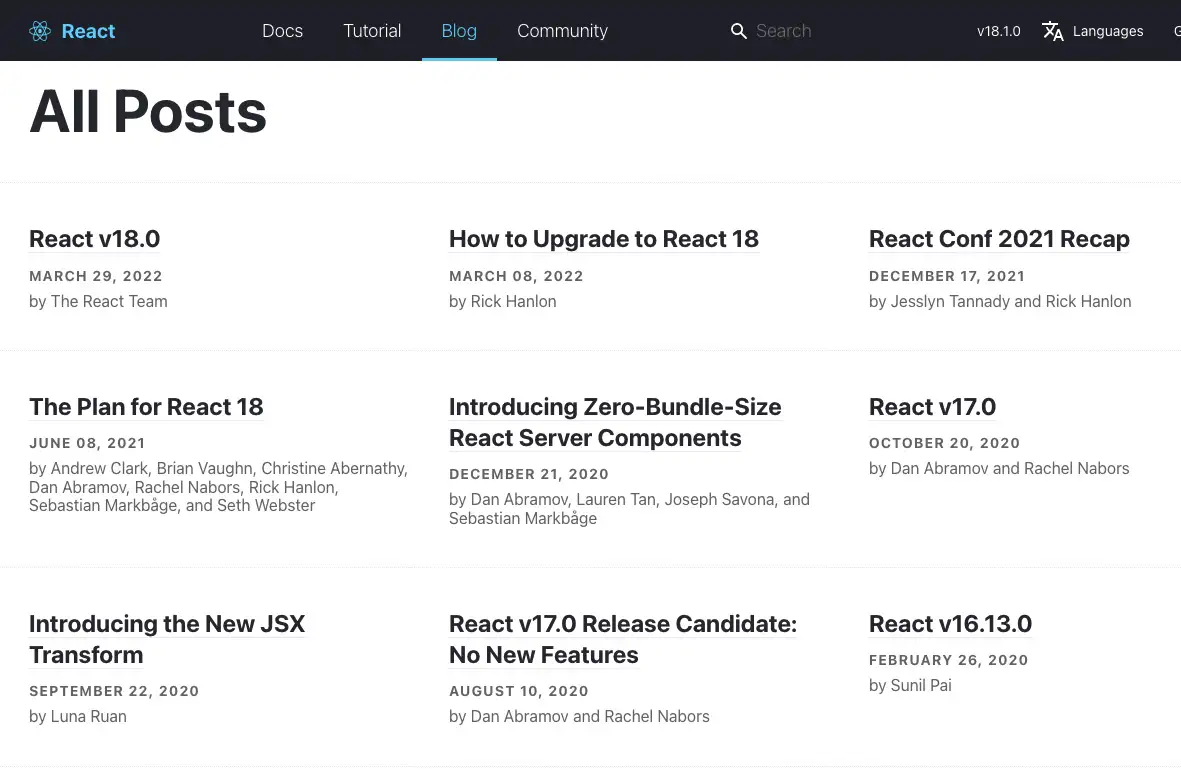Open the Docs navigation tab
This screenshot has width=1181, height=774.
pyautogui.click(x=282, y=31)
